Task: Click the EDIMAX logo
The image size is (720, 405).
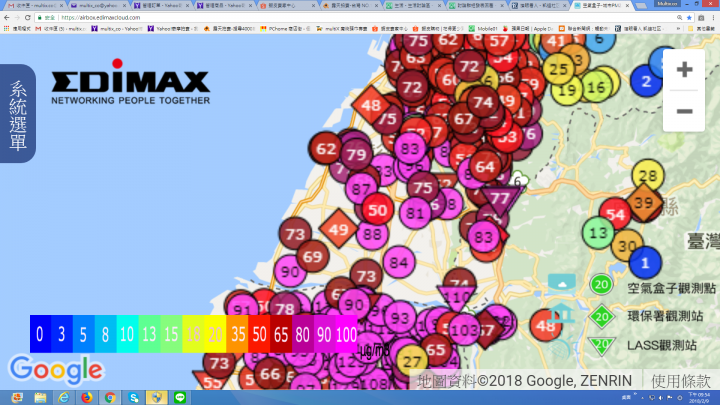Action: click(131, 82)
